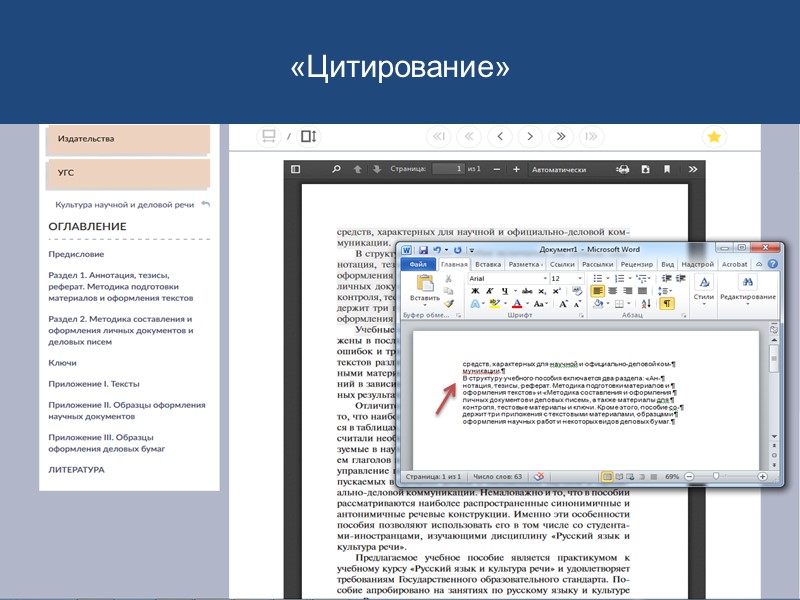Switch to Вставка ribbon tab
The image size is (800, 600).
(488, 264)
